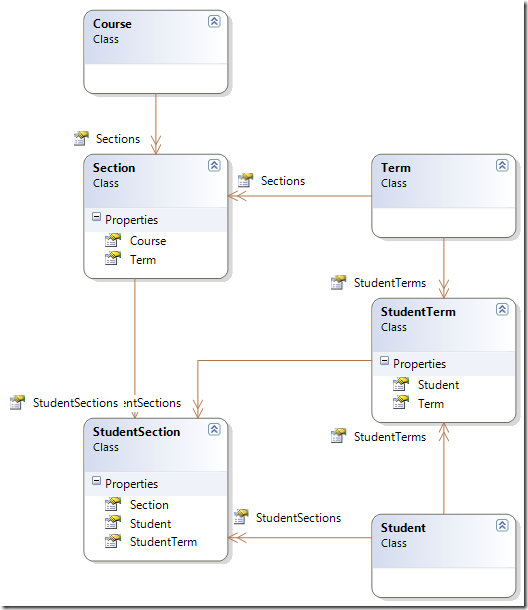Viewport: 528px width, 610px height.
Task: Collapse the StudentTerm class chevron button
Action: 502,309
